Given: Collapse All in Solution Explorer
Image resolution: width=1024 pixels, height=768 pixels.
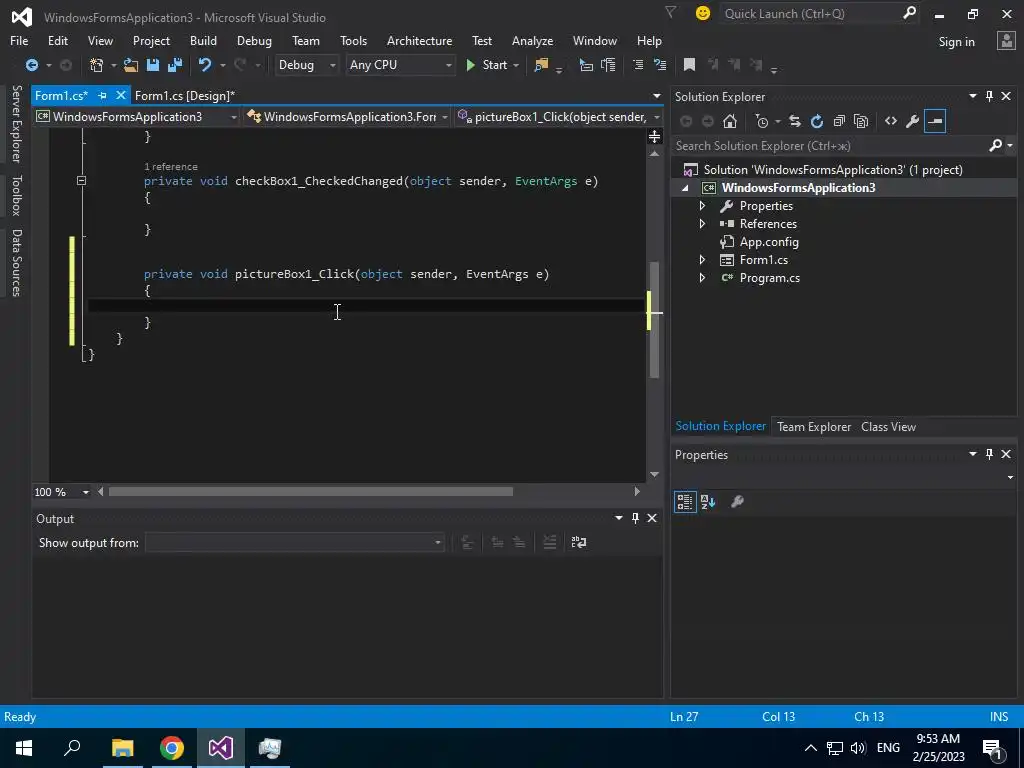Looking at the screenshot, I should click(x=839, y=121).
